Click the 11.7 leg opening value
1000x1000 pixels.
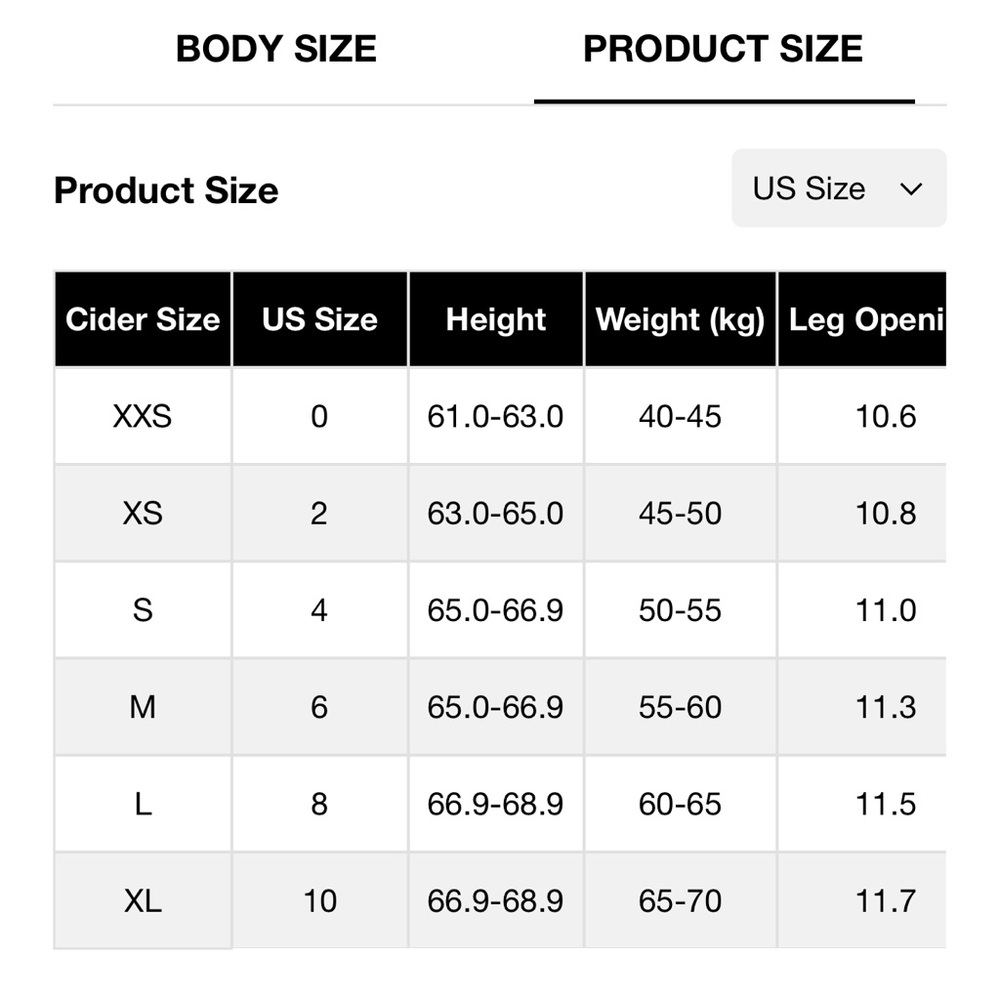[886, 901]
